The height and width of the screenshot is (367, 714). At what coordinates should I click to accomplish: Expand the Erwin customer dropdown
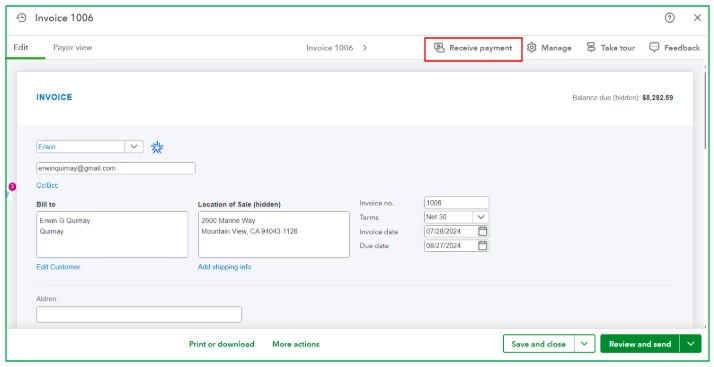(134, 147)
